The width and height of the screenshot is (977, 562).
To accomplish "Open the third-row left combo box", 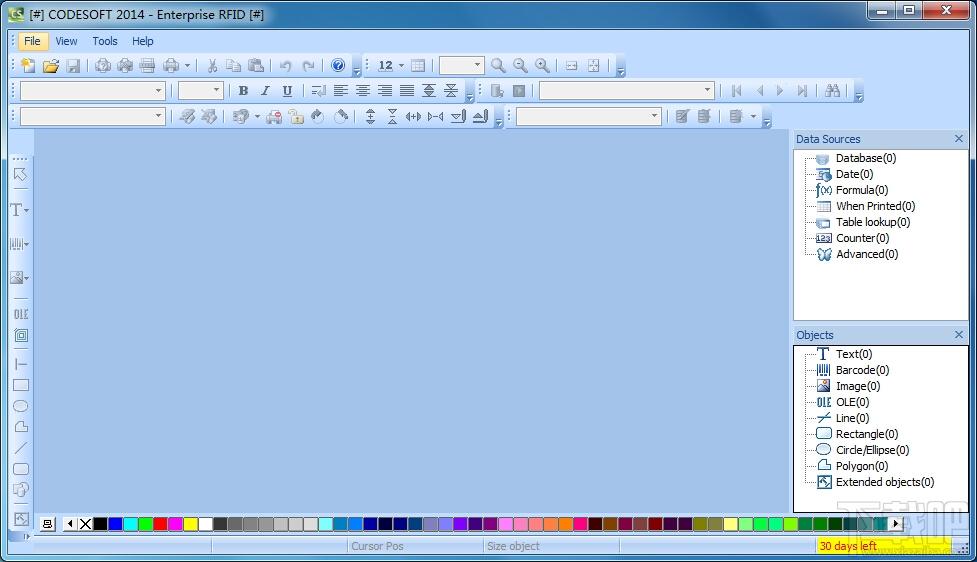I will (x=92, y=117).
